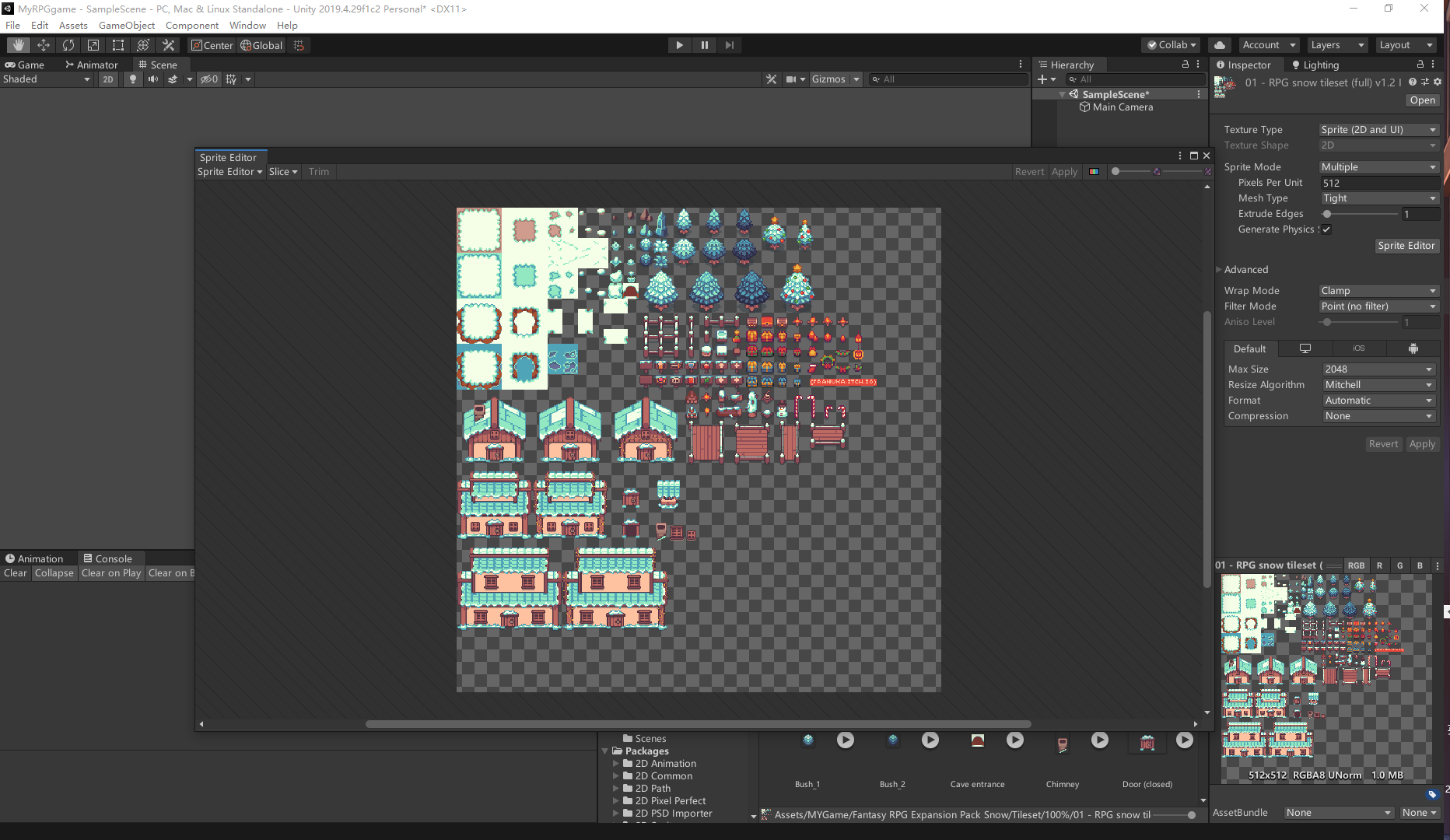This screenshot has height=840, width=1450.
Task: Step one frame forward
Action: click(729, 45)
